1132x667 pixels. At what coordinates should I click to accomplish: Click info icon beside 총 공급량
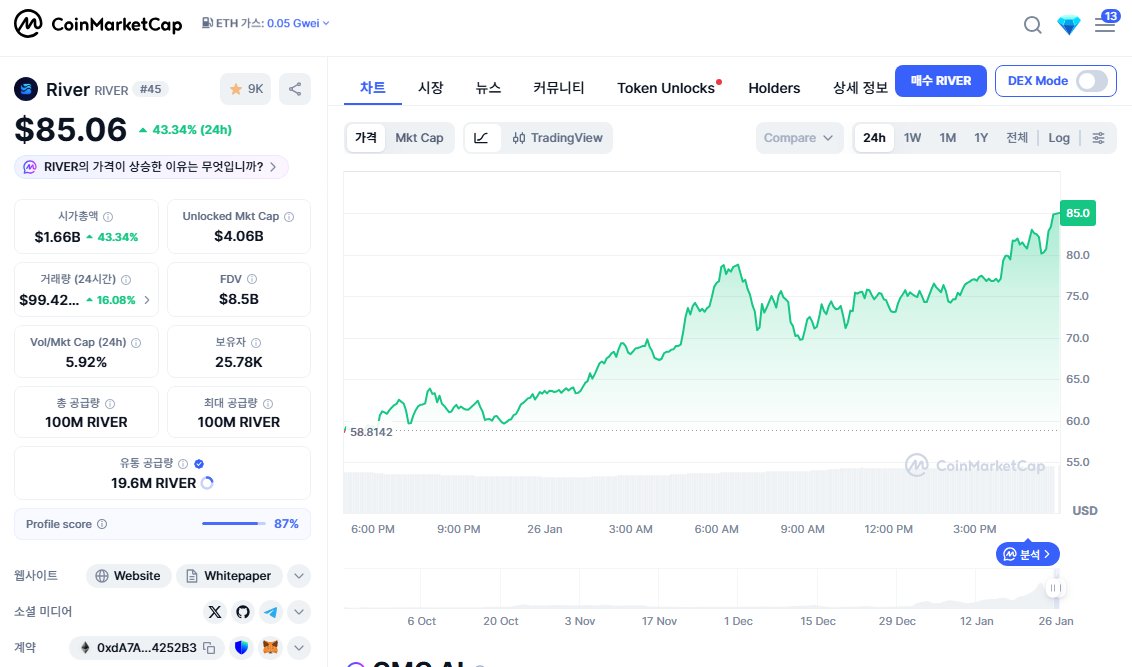pos(110,404)
